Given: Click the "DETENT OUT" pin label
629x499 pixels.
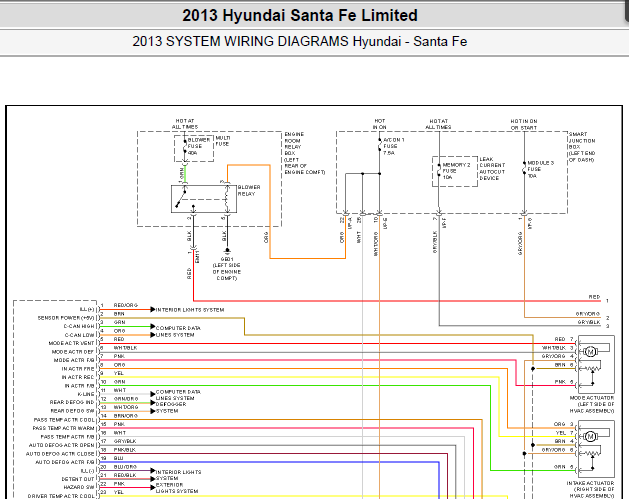Looking at the screenshot, I should [x=78, y=479].
